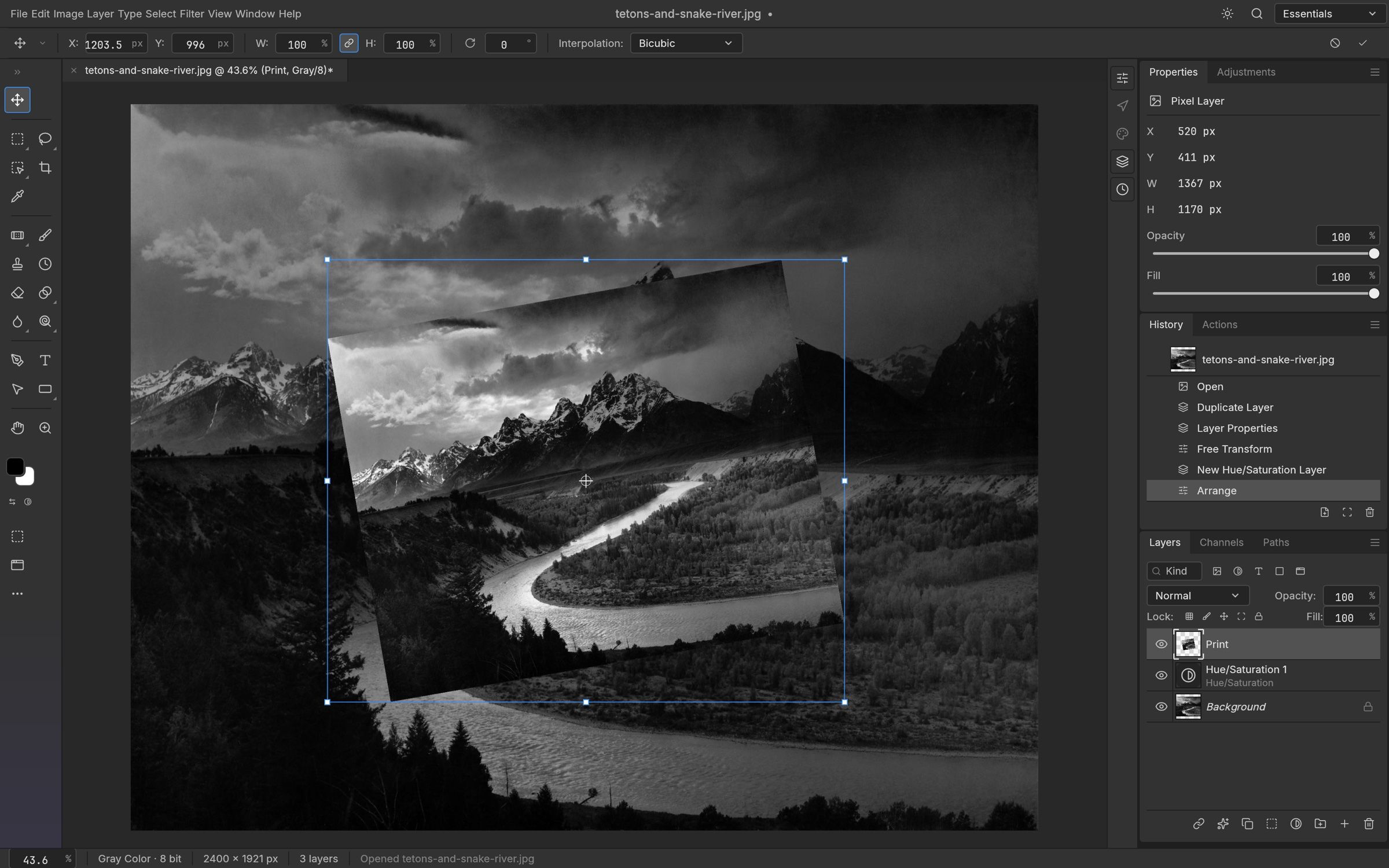Switch to the Channels tab

point(1221,542)
